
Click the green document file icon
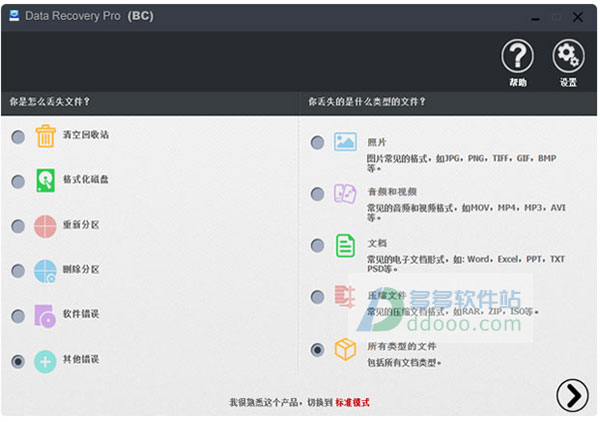345,246
